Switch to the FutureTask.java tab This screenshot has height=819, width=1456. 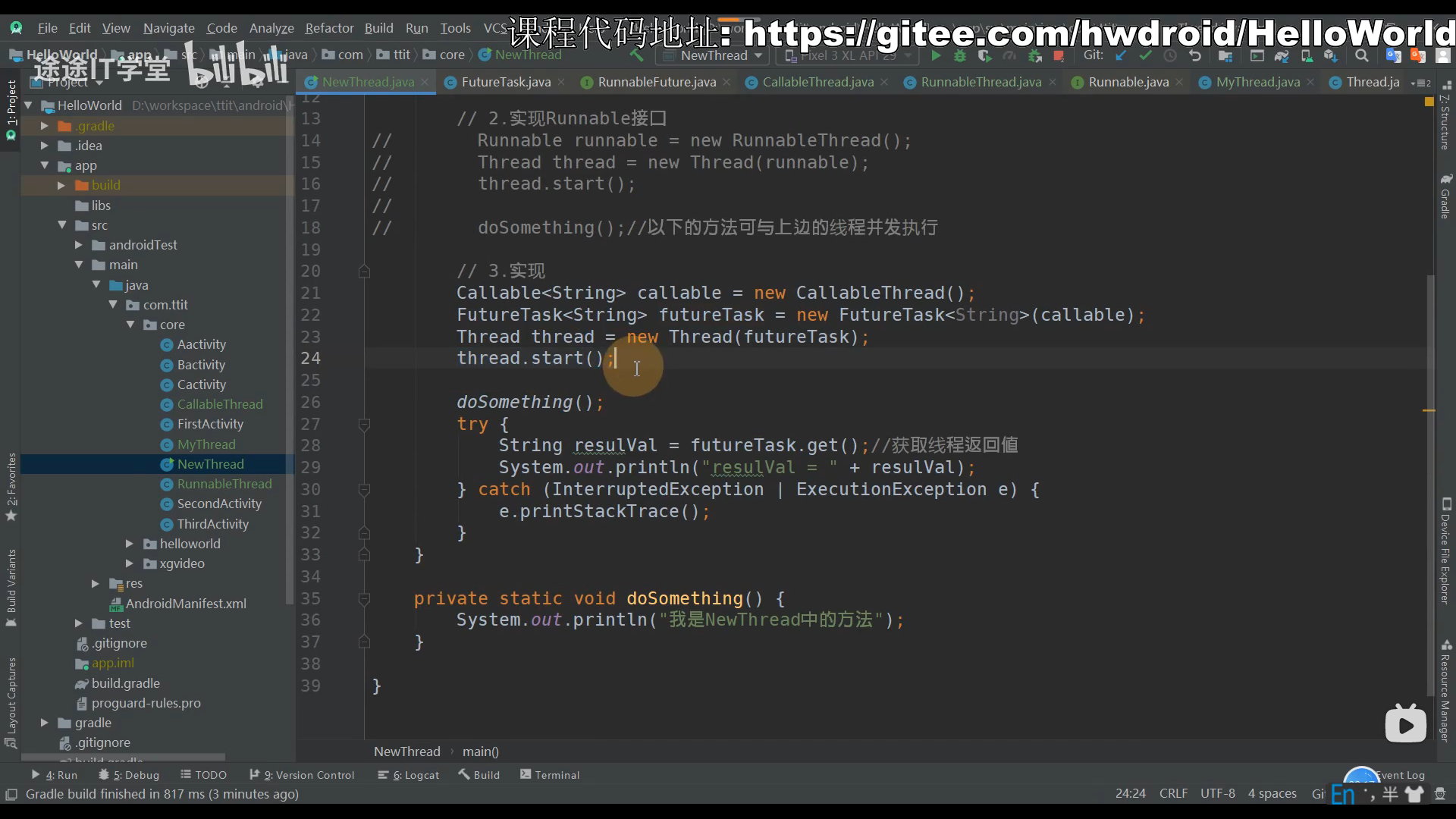point(506,82)
